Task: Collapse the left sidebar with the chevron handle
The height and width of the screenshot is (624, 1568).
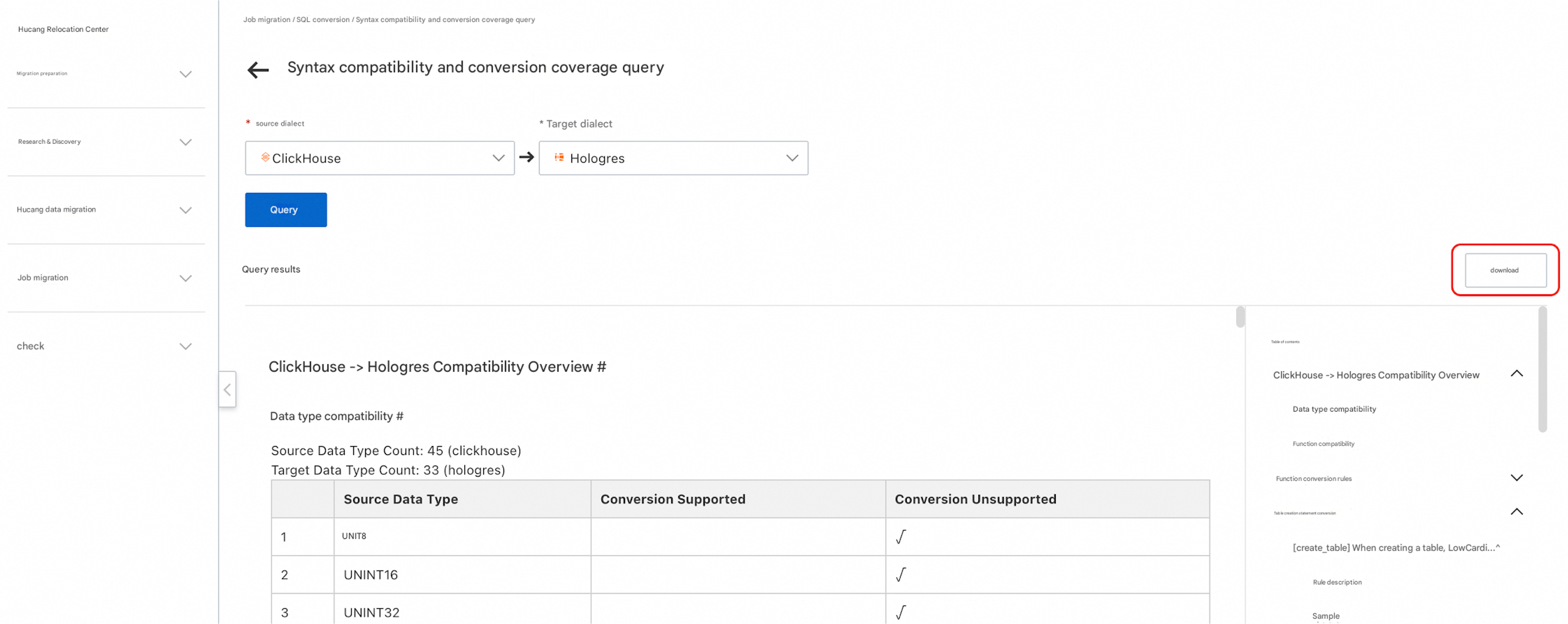Action: coord(227,389)
